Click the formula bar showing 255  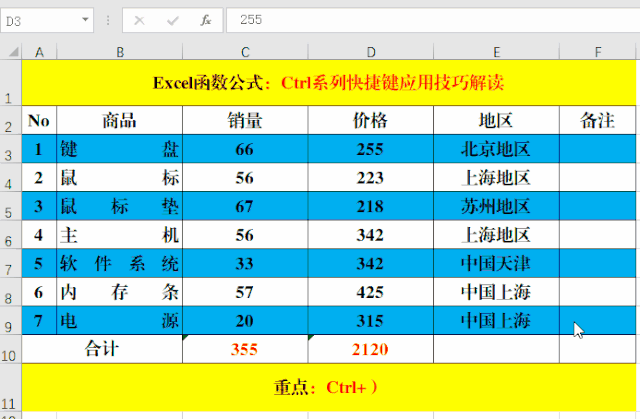click(x=433, y=20)
